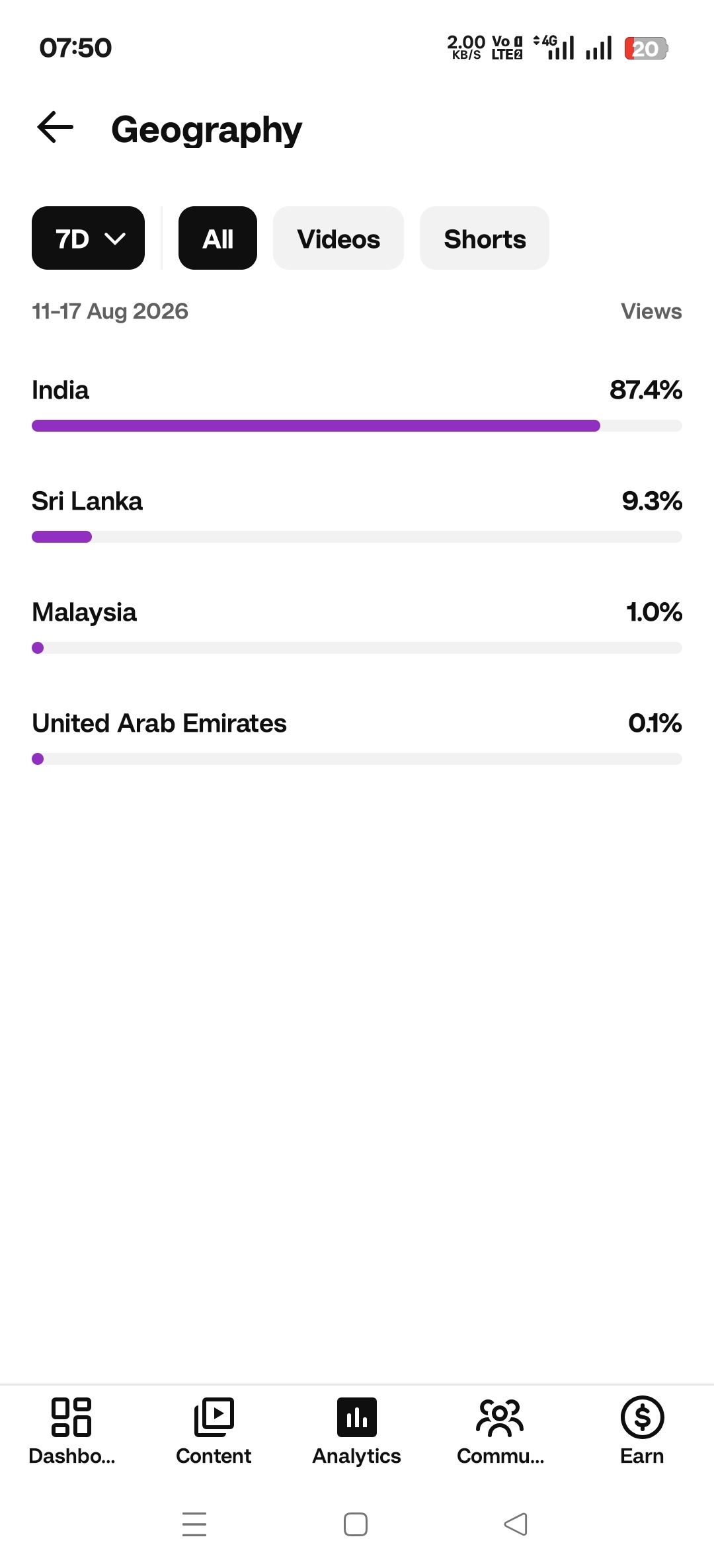Select the Analytics bar chart icon

[357, 1417]
